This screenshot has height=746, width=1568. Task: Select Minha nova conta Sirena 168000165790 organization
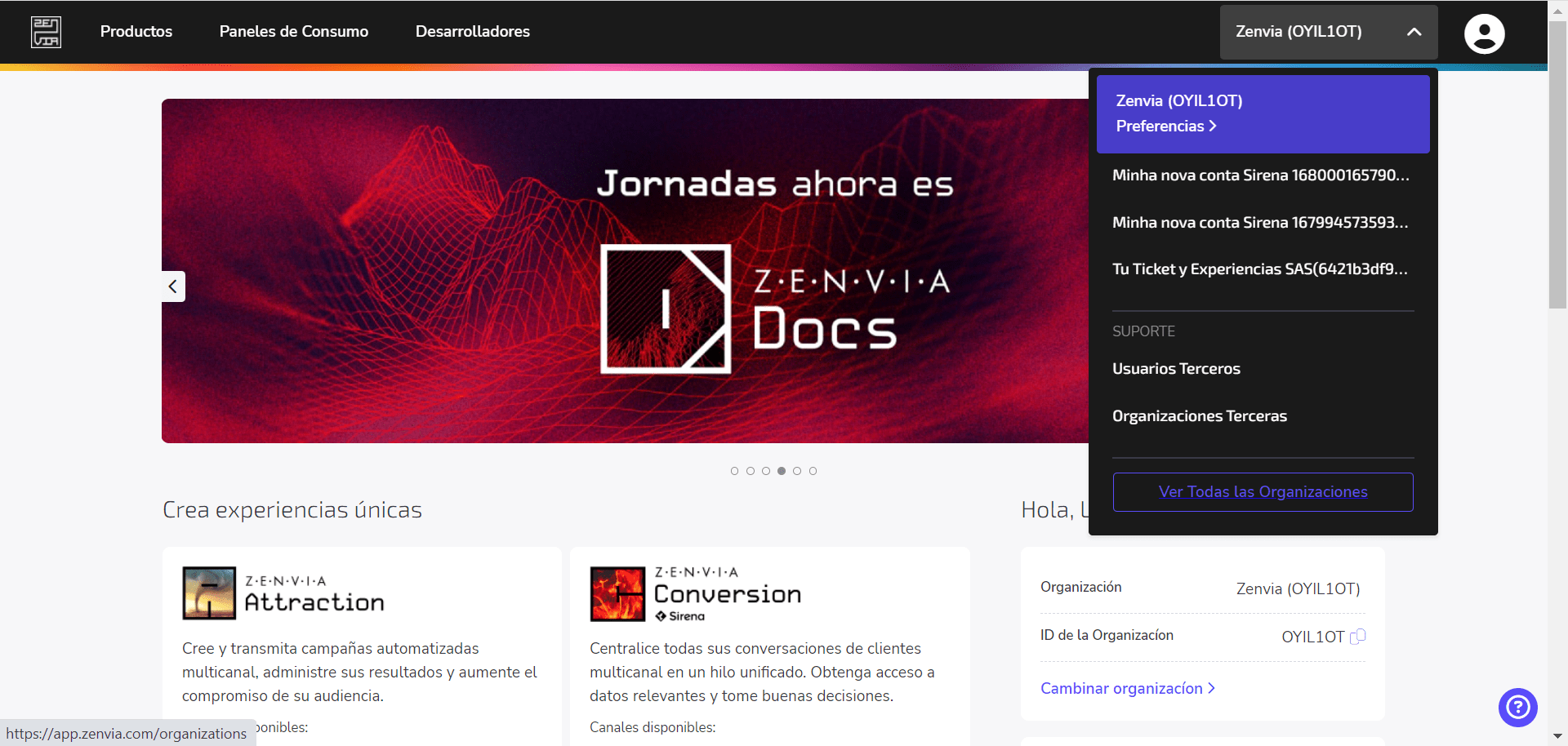click(x=1259, y=175)
